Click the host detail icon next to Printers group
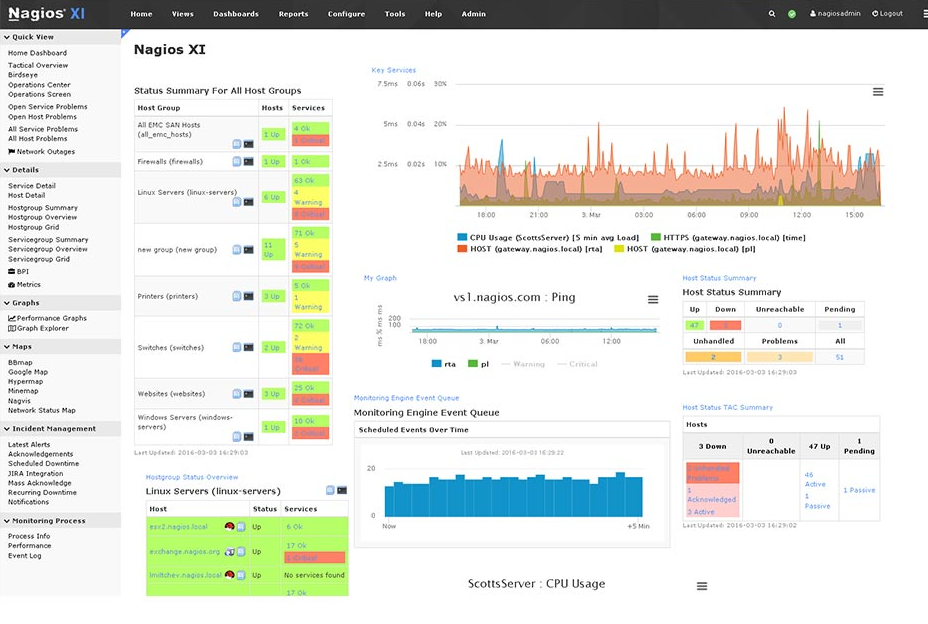The width and height of the screenshot is (928, 624). pos(248,295)
